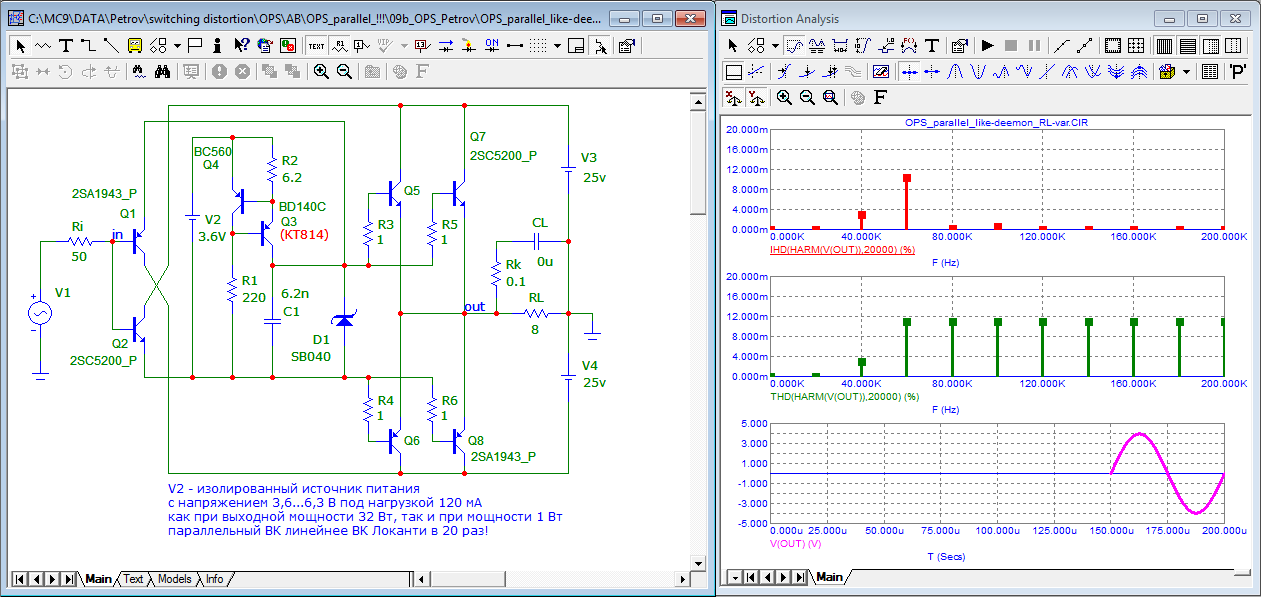Open the color toolbox dropdown in analysis window

[1187, 71]
